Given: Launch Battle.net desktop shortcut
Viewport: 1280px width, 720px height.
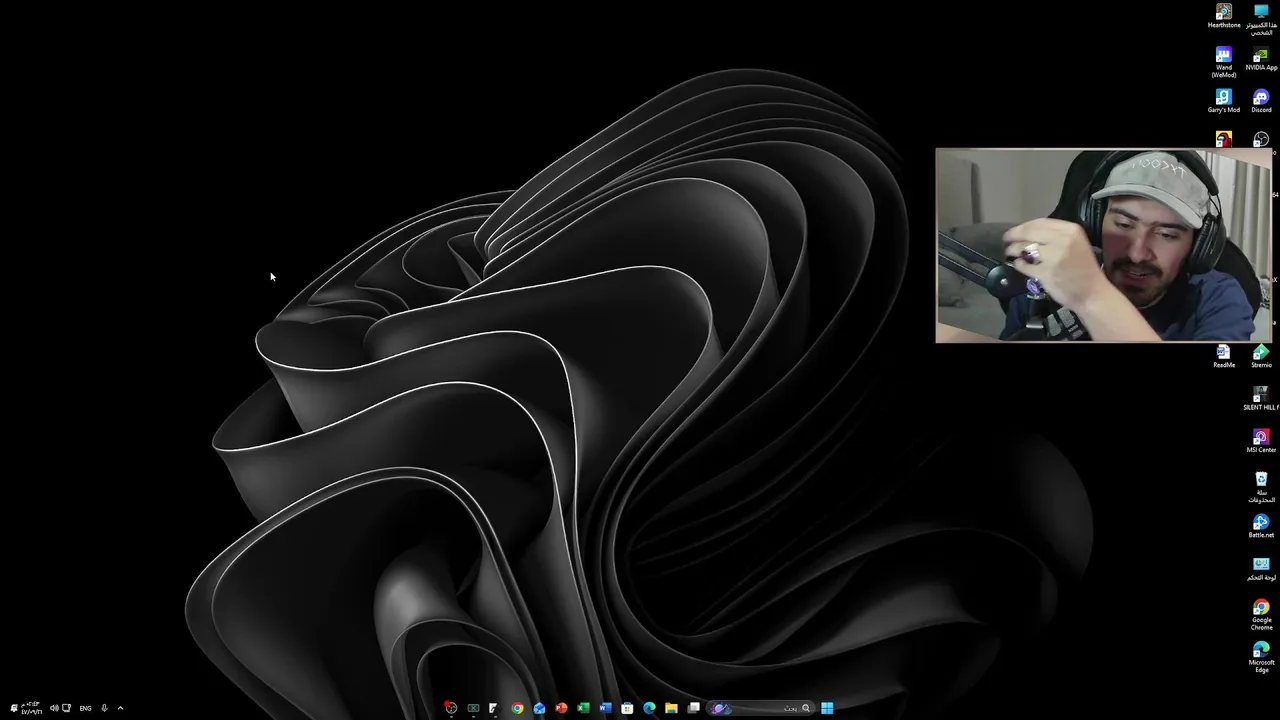Looking at the screenshot, I should pos(1261,526).
